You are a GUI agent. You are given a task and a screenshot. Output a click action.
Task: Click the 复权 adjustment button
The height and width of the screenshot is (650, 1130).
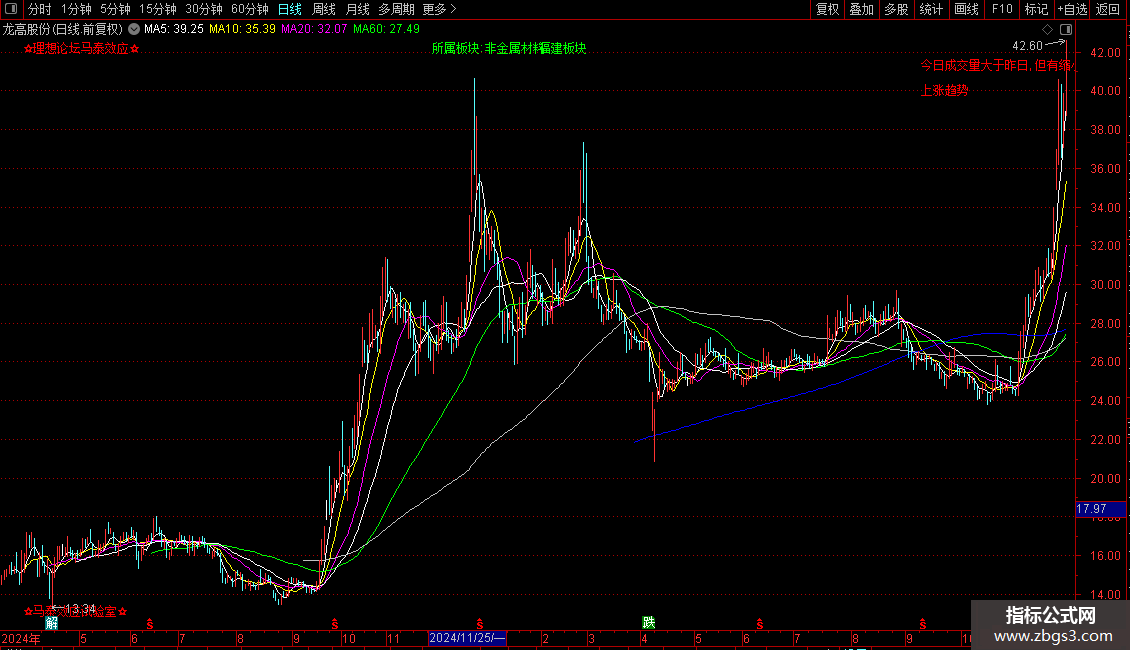pos(828,9)
